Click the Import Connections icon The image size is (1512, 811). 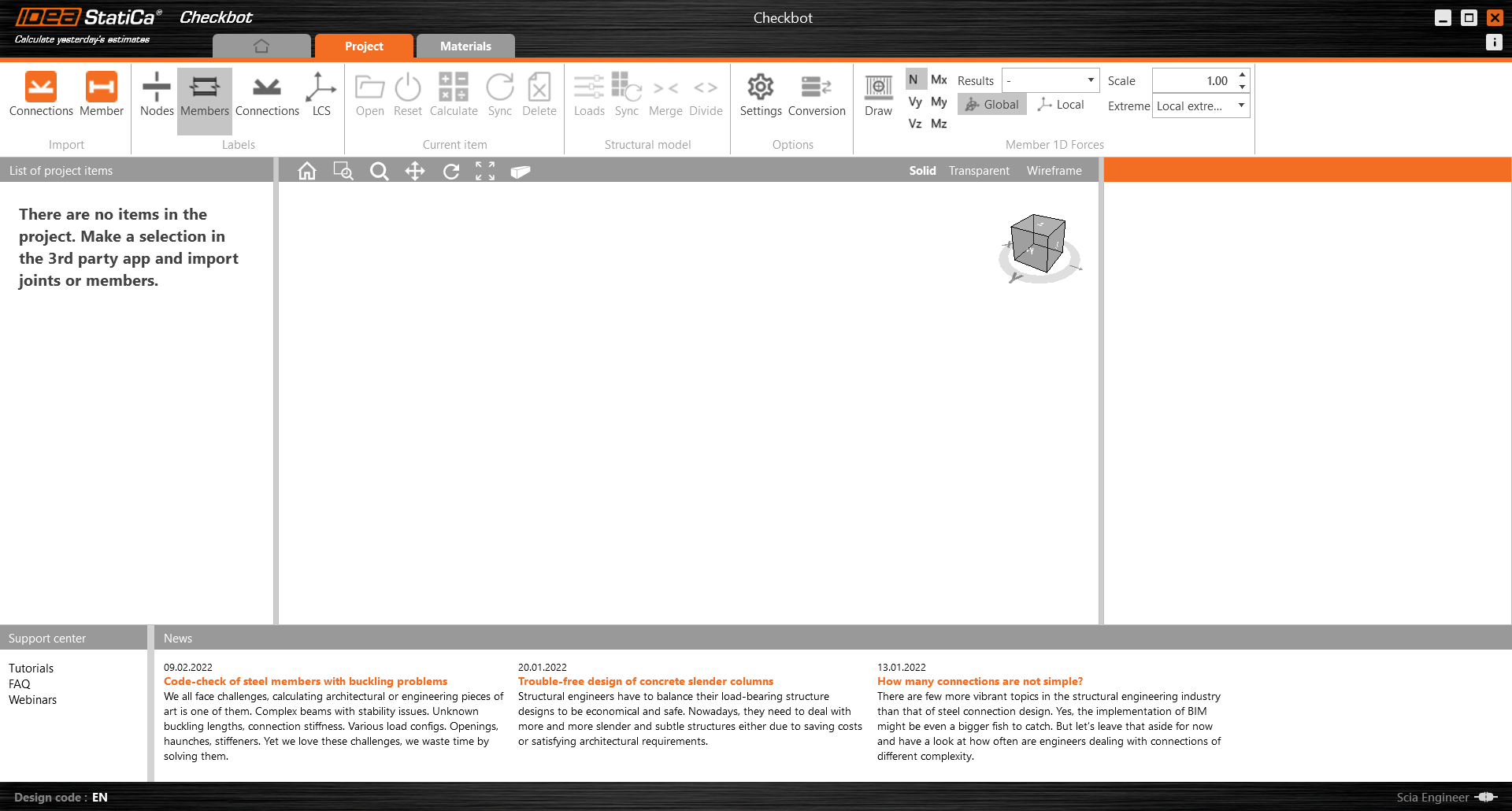[x=41, y=87]
